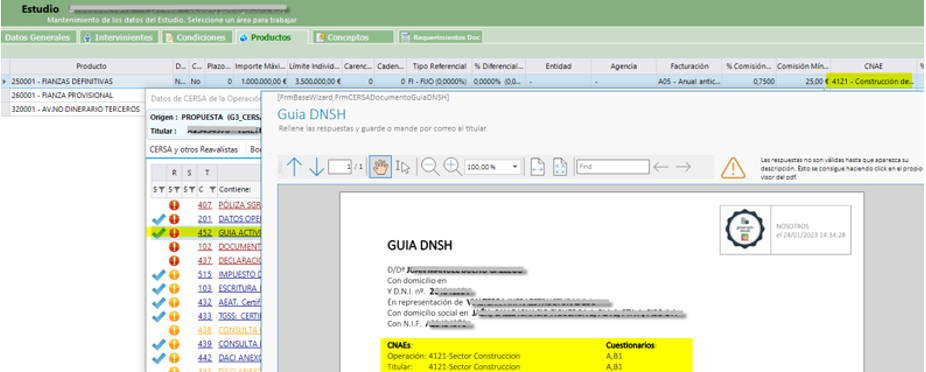Find the previous match with left arrow
The image size is (926, 372).
point(661,167)
